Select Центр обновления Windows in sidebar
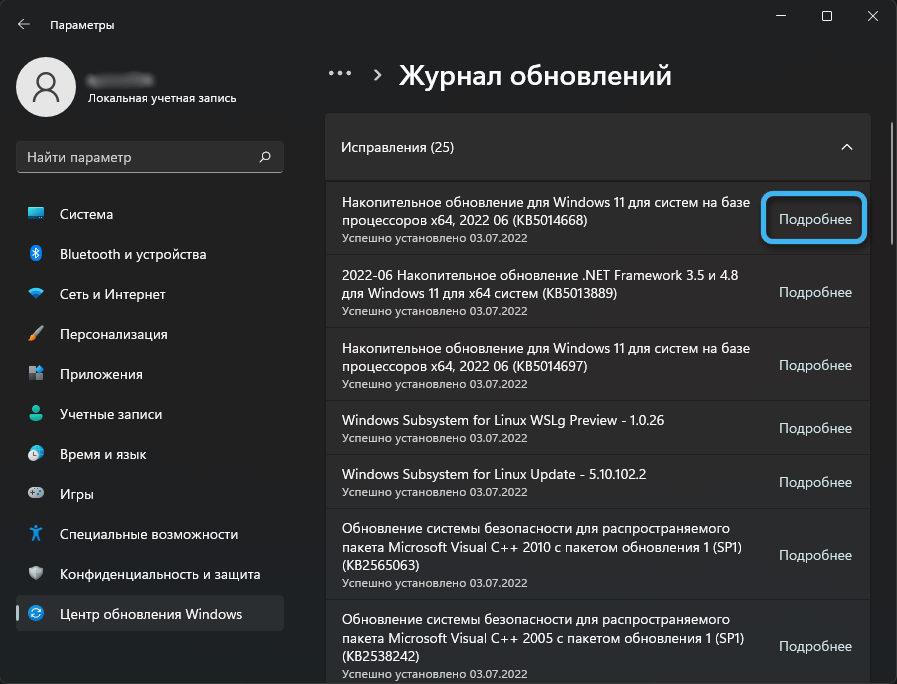897x684 pixels. pos(150,614)
